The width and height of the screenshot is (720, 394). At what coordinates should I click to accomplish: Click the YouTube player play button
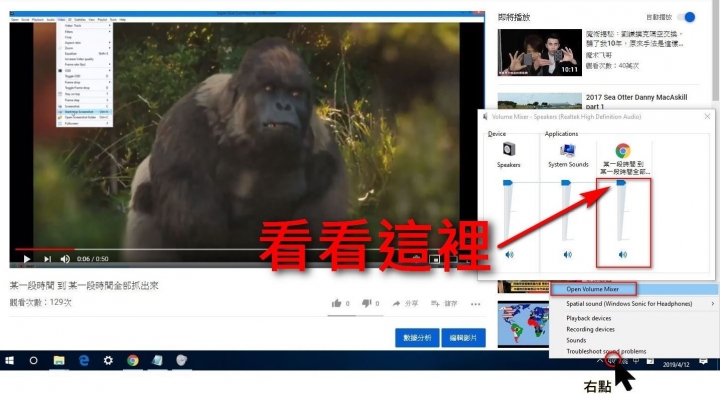27,259
